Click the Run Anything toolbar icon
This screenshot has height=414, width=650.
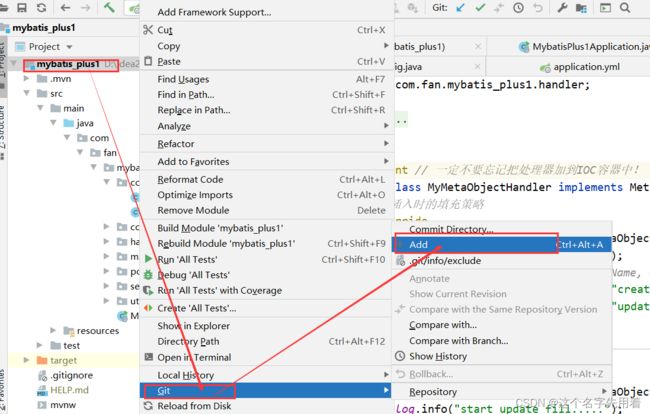[x=605, y=7]
